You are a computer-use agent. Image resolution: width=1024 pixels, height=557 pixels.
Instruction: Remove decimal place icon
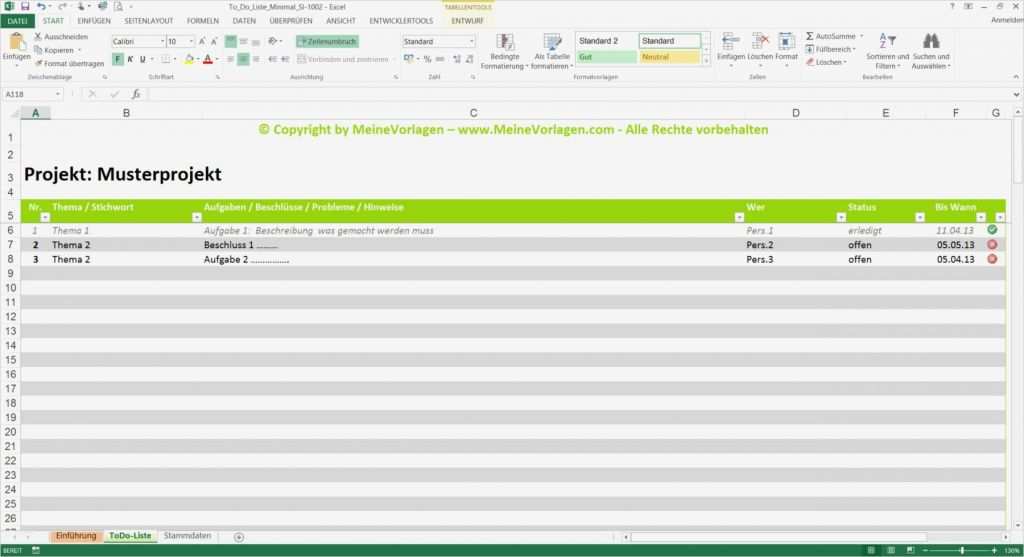[x=470, y=59]
